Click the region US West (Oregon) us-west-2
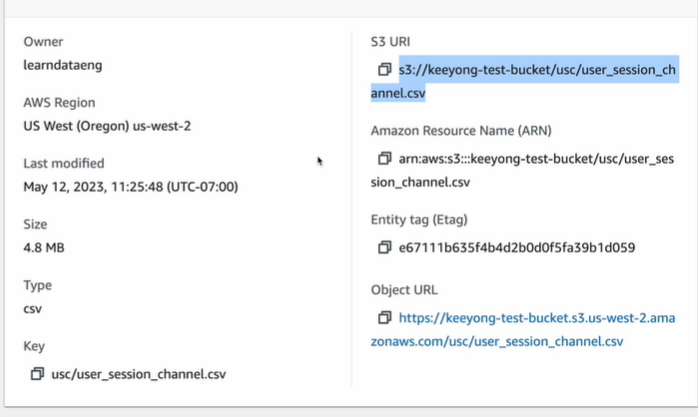Screen dimensions: 698x417 [x=107, y=126]
